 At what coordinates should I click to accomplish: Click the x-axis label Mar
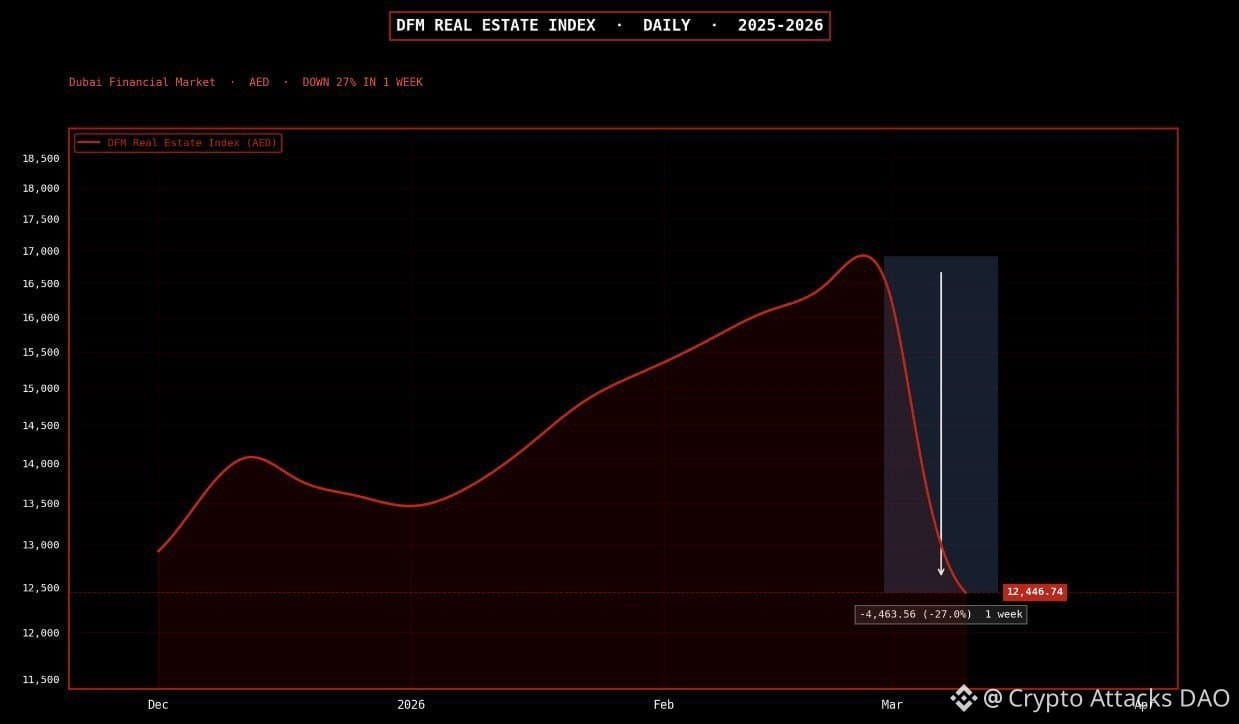click(892, 705)
